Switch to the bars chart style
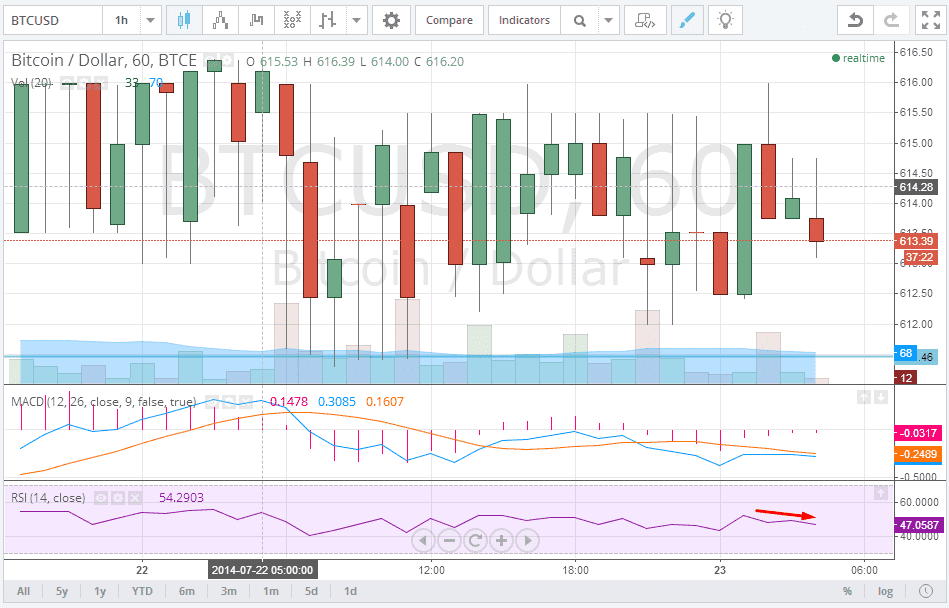Image resolution: width=949 pixels, height=608 pixels. (x=256, y=20)
